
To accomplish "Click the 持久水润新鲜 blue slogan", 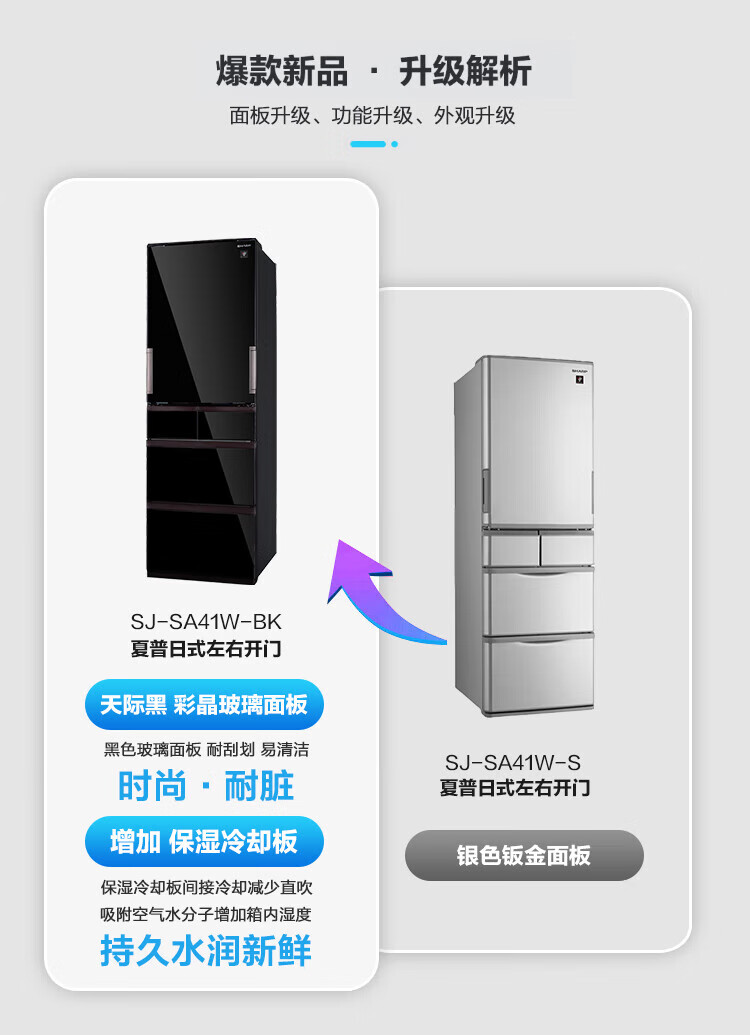I will [x=206, y=951].
